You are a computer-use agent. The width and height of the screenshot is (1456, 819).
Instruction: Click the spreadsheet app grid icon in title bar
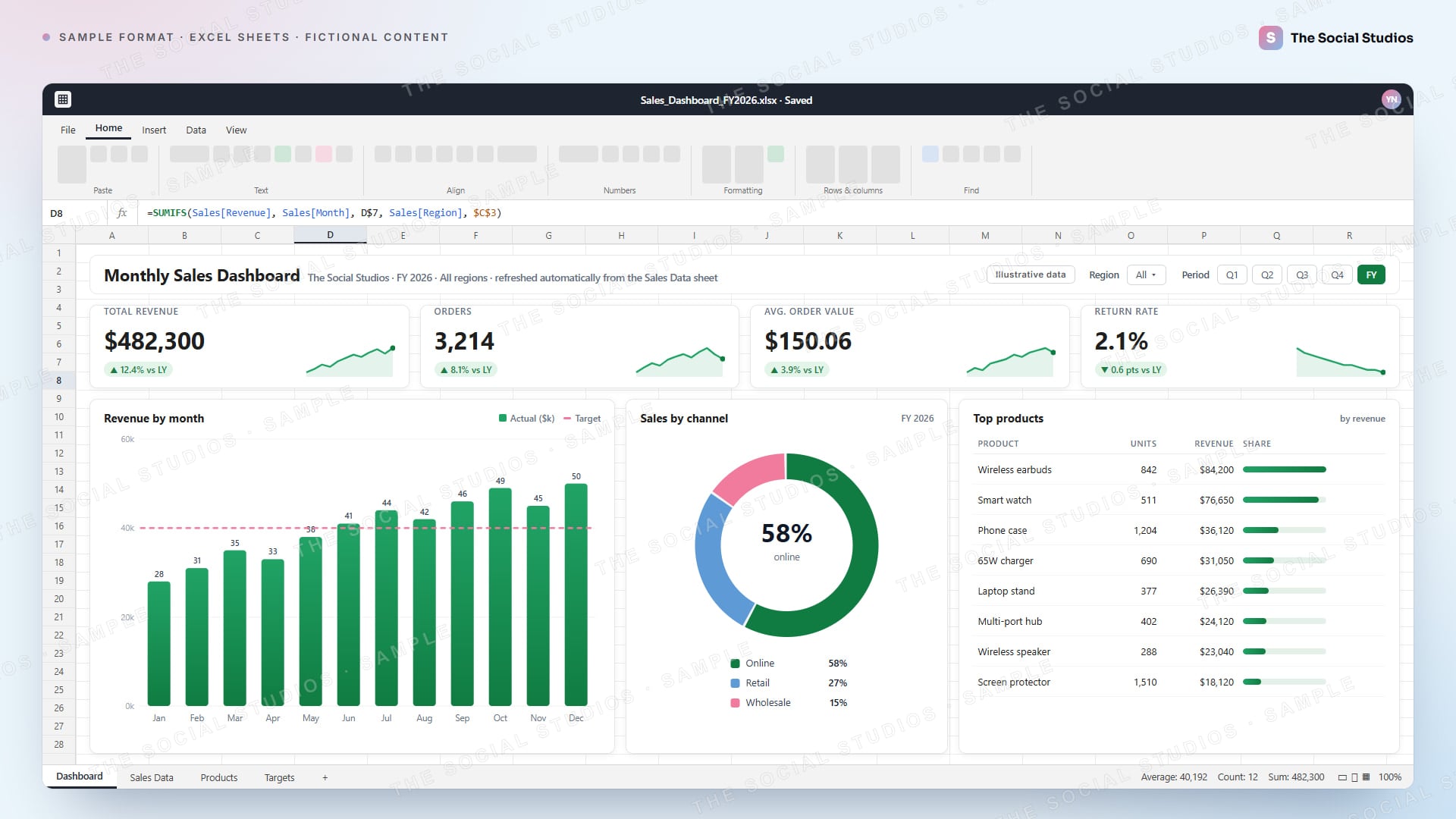(63, 99)
